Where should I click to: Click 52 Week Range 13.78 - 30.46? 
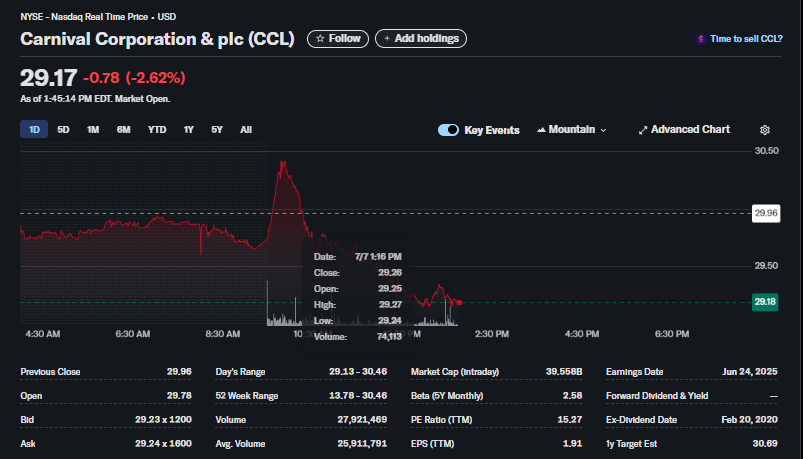(358, 396)
